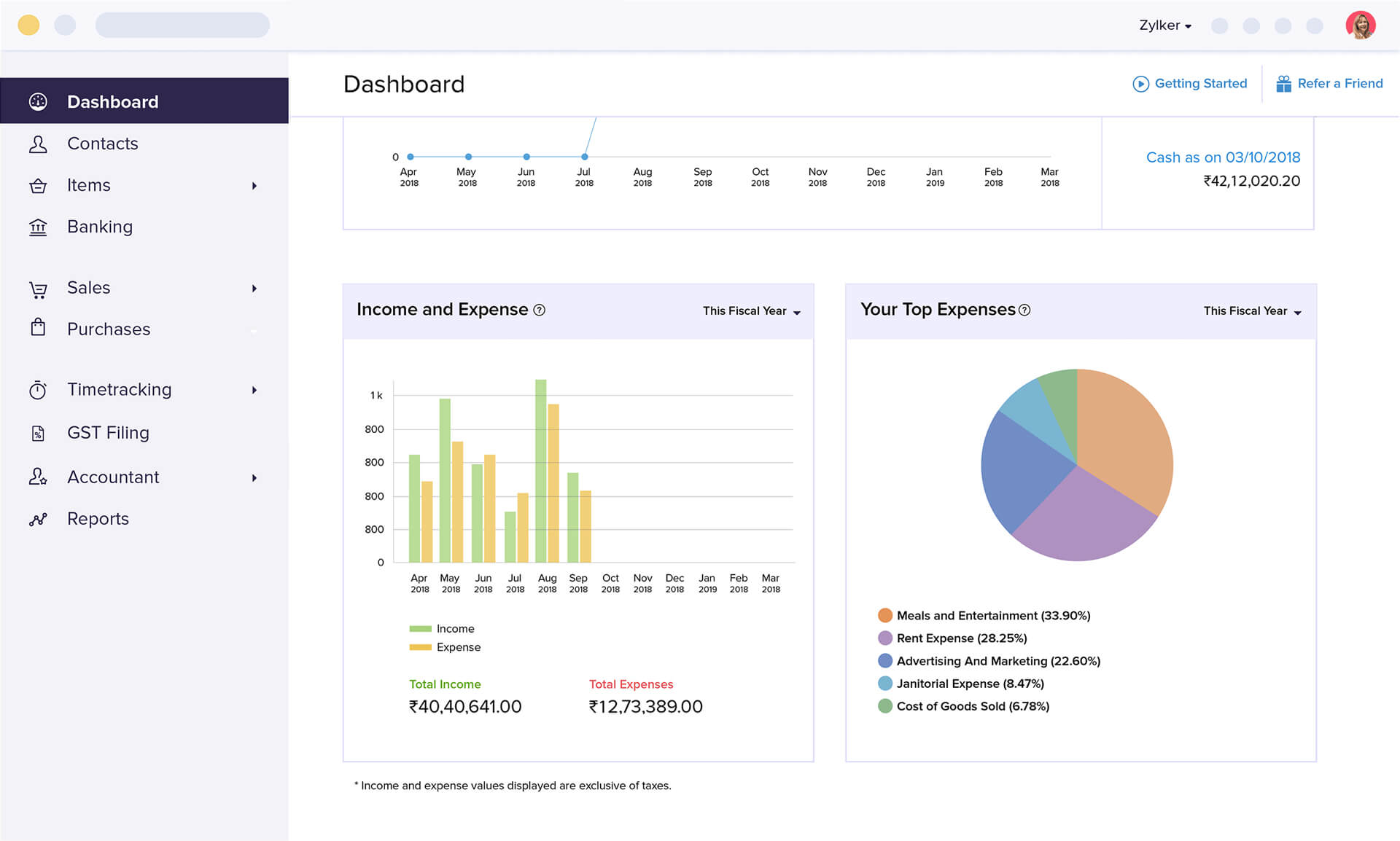Image resolution: width=1400 pixels, height=841 pixels.
Task: Expand the Items submenu
Action: point(254,186)
